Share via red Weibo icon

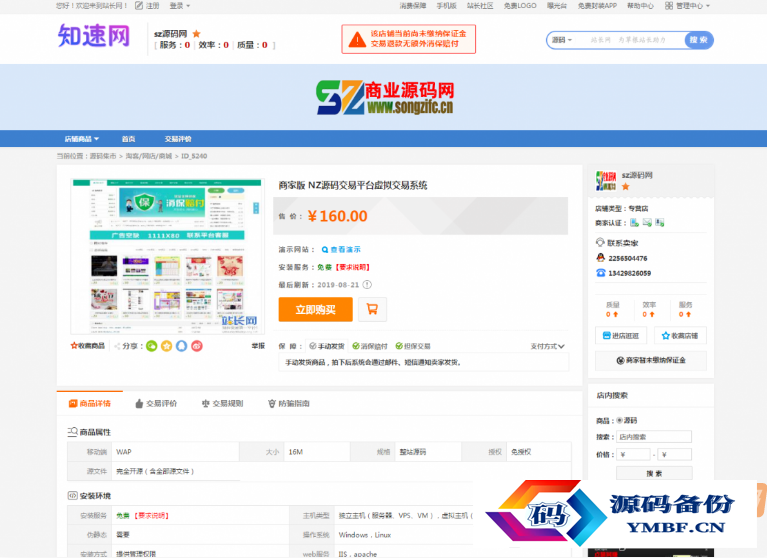pyautogui.click(x=197, y=346)
